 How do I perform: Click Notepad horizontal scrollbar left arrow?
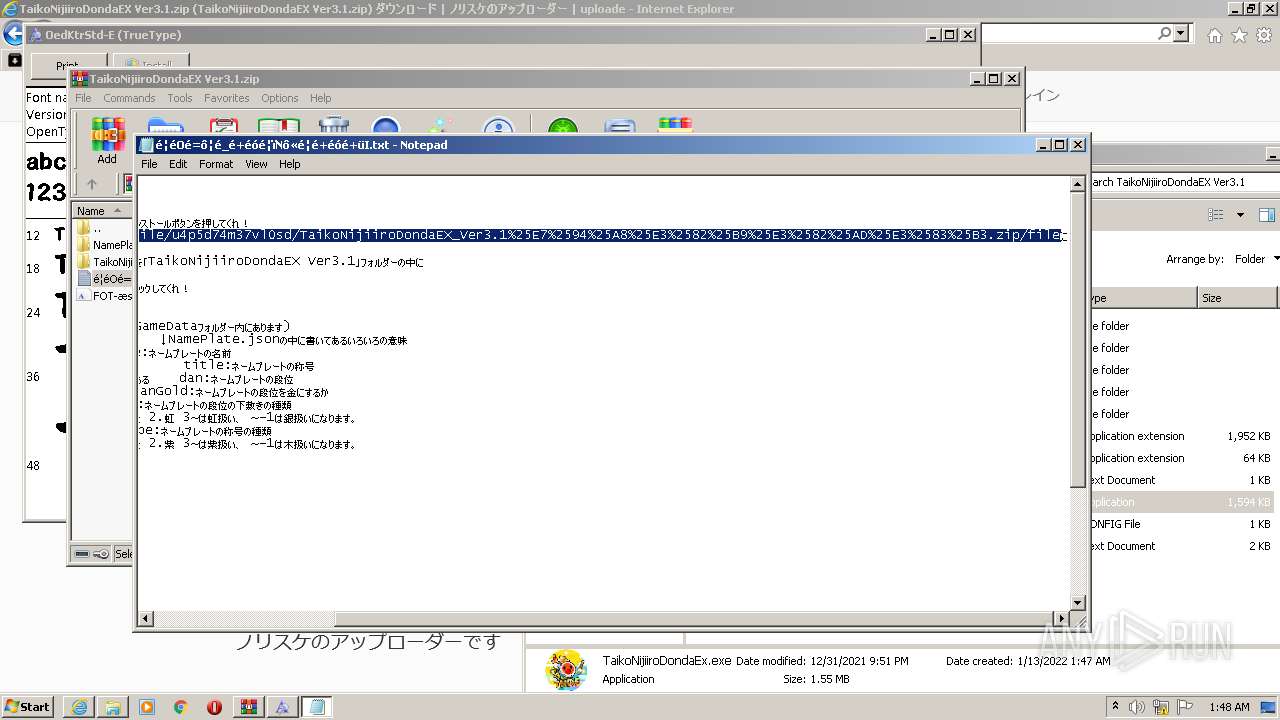coord(146,619)
